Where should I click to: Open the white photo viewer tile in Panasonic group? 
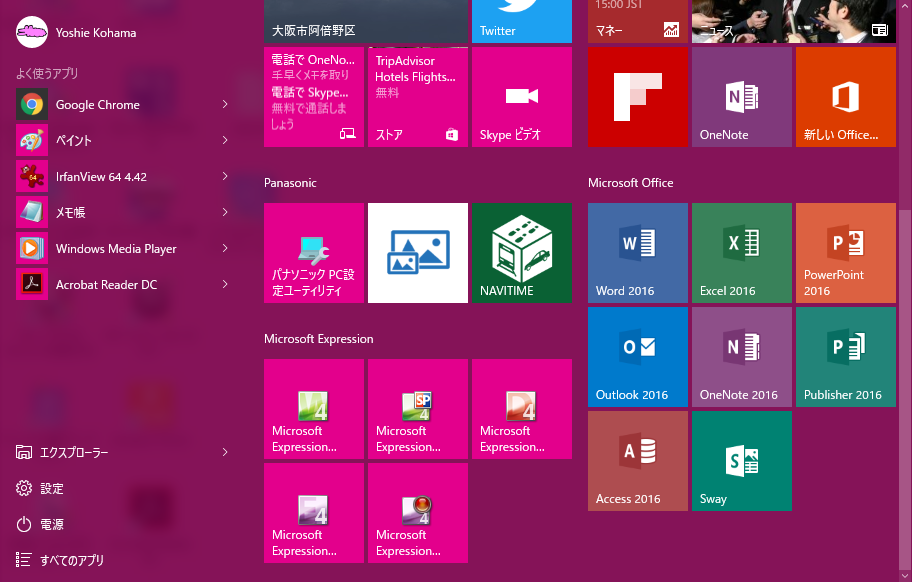click(x=418, y=253)
